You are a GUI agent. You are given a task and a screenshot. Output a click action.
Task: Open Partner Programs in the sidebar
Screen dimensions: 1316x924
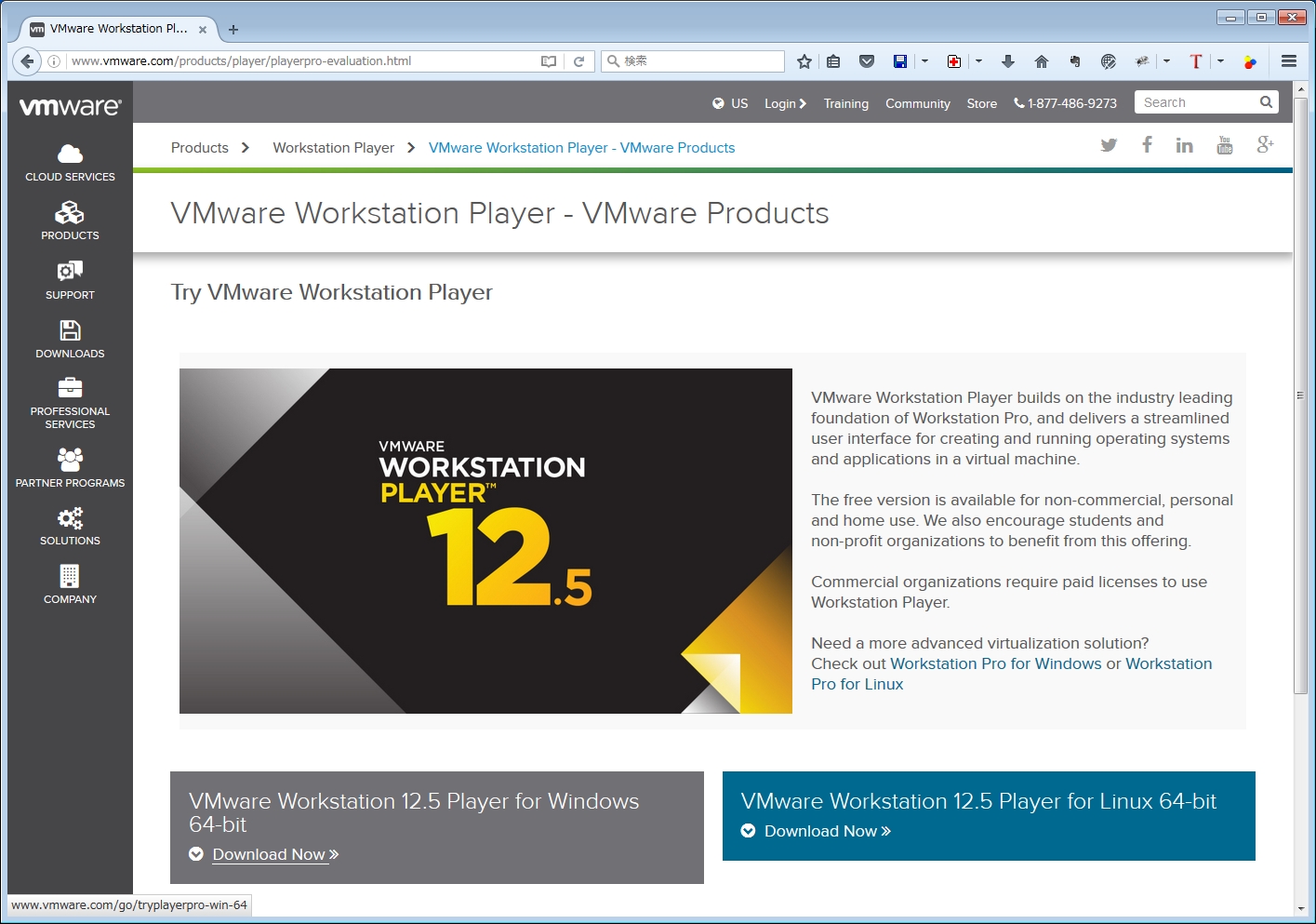click(70, 468)
